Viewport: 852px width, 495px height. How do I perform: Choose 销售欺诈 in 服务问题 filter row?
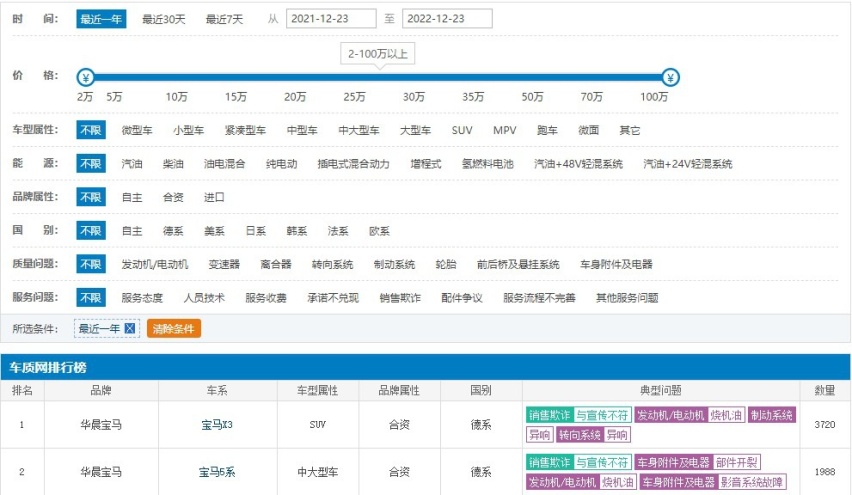400,298
